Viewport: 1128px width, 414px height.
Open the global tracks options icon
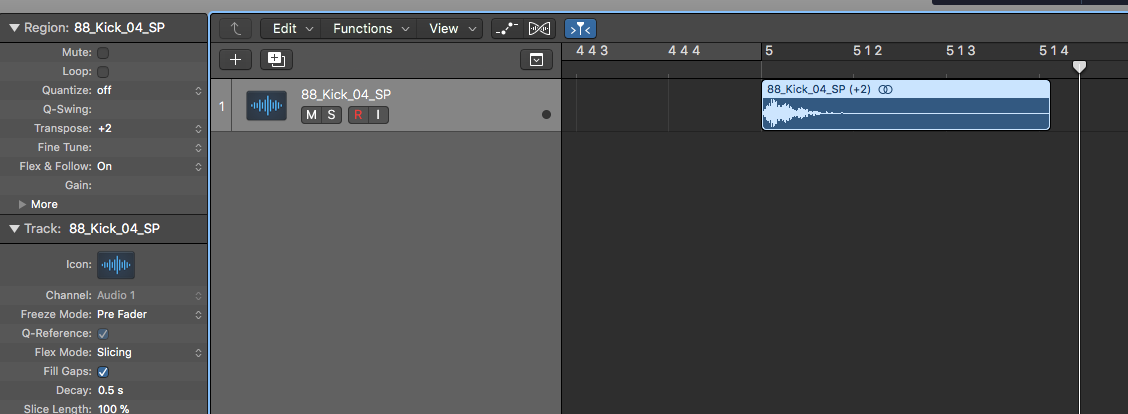(536, 60)
